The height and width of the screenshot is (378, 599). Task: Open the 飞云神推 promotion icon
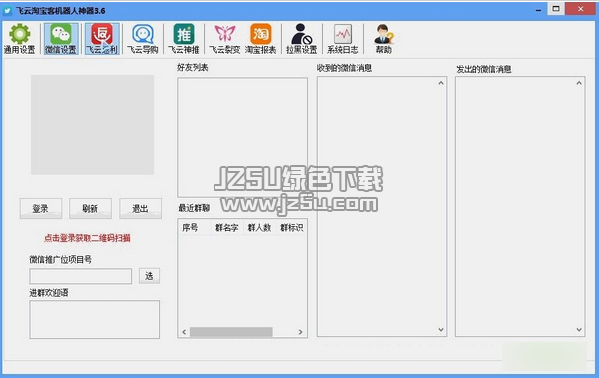184,39
